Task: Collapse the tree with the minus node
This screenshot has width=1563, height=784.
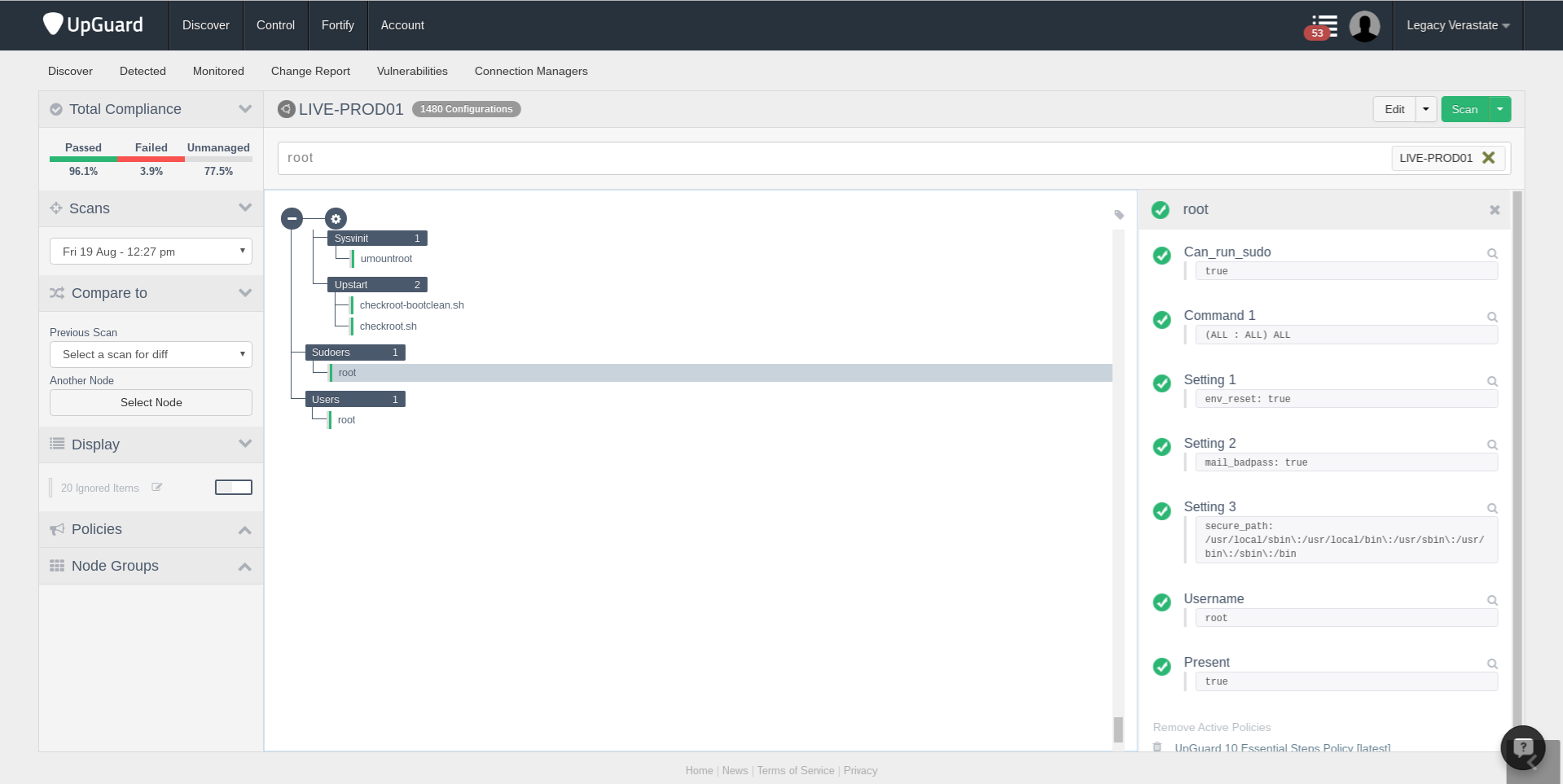Action: pos(292,218)
